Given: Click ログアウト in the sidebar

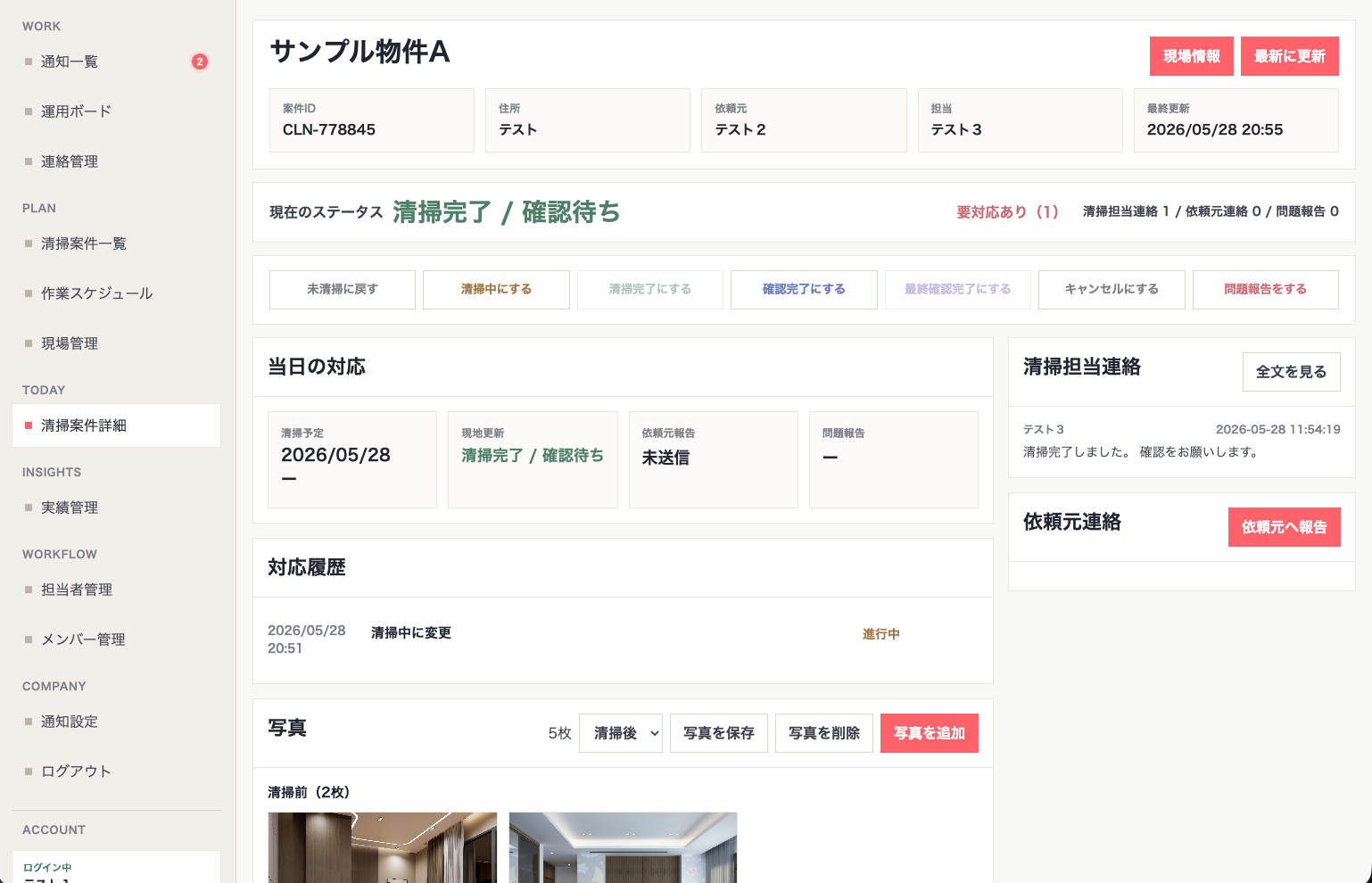Looking at the screenshot, I should point(116,772).
